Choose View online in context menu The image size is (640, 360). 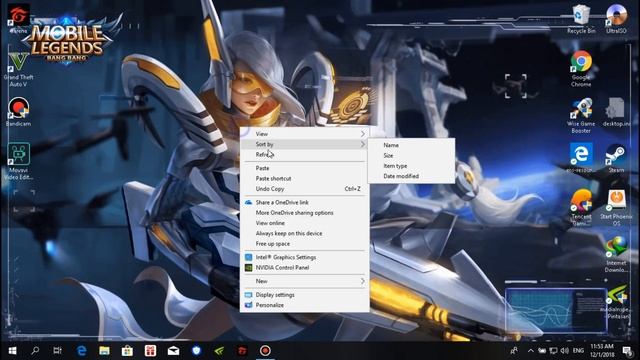[x=304, y=223]
